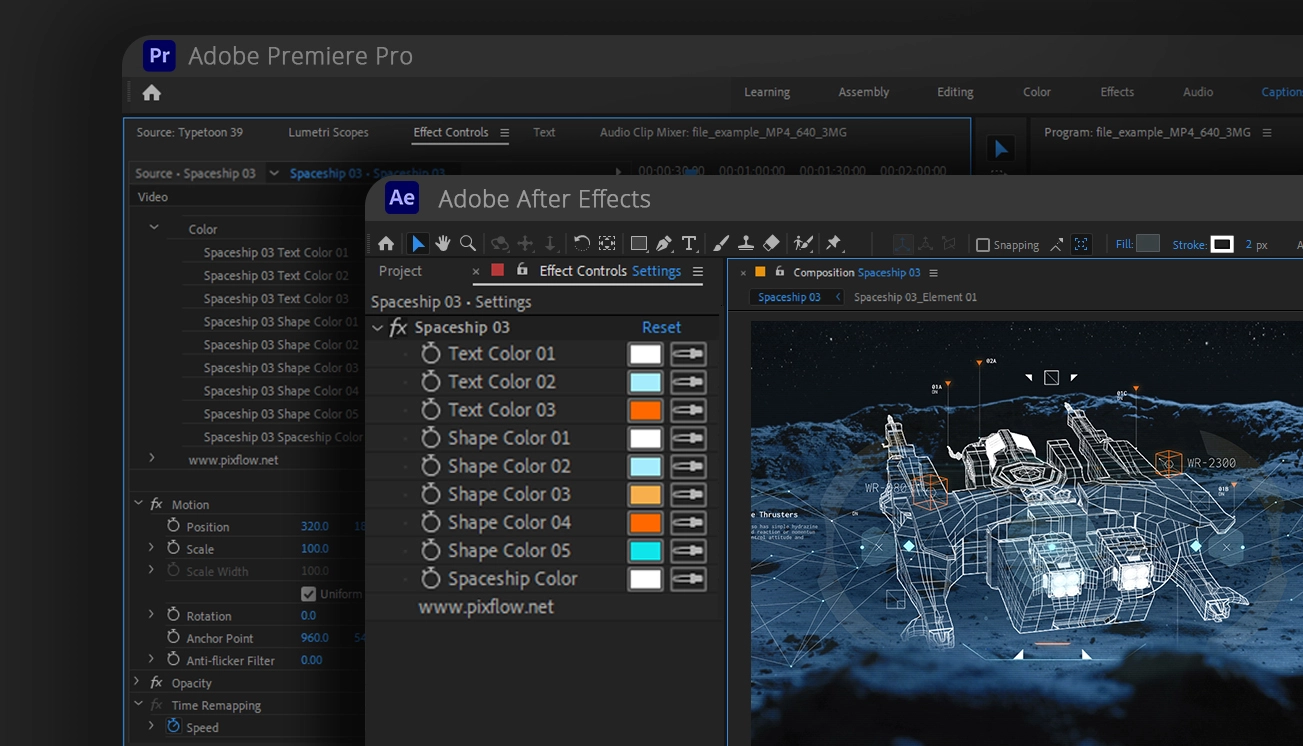
Task: Toggle Anchor Point stopwatch animation in Premiere
Action: 173,637
